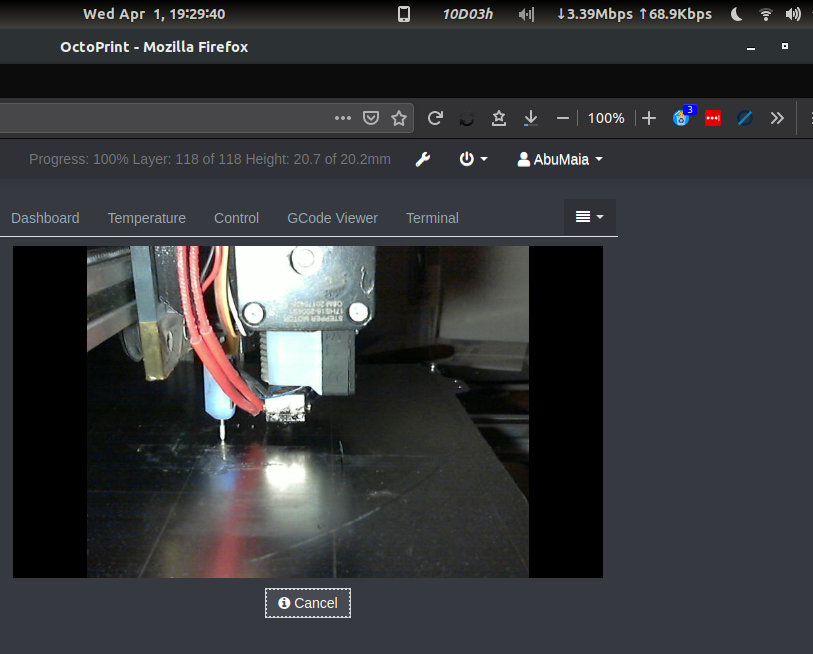Expand the overflow chevron in the toolbar
The image size is (813, 654).
[x=777, y=118]
